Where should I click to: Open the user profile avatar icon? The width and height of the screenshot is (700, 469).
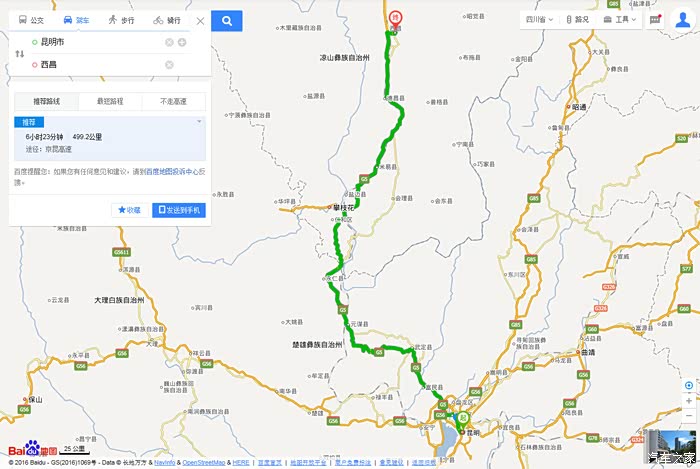click(683, 20)
